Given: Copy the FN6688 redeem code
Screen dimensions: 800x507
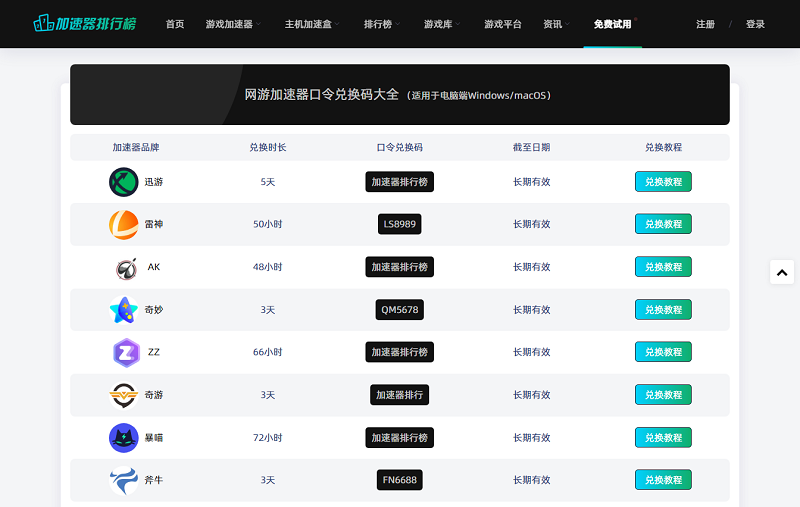Looking at the screenshot, I should pos(399,480).
